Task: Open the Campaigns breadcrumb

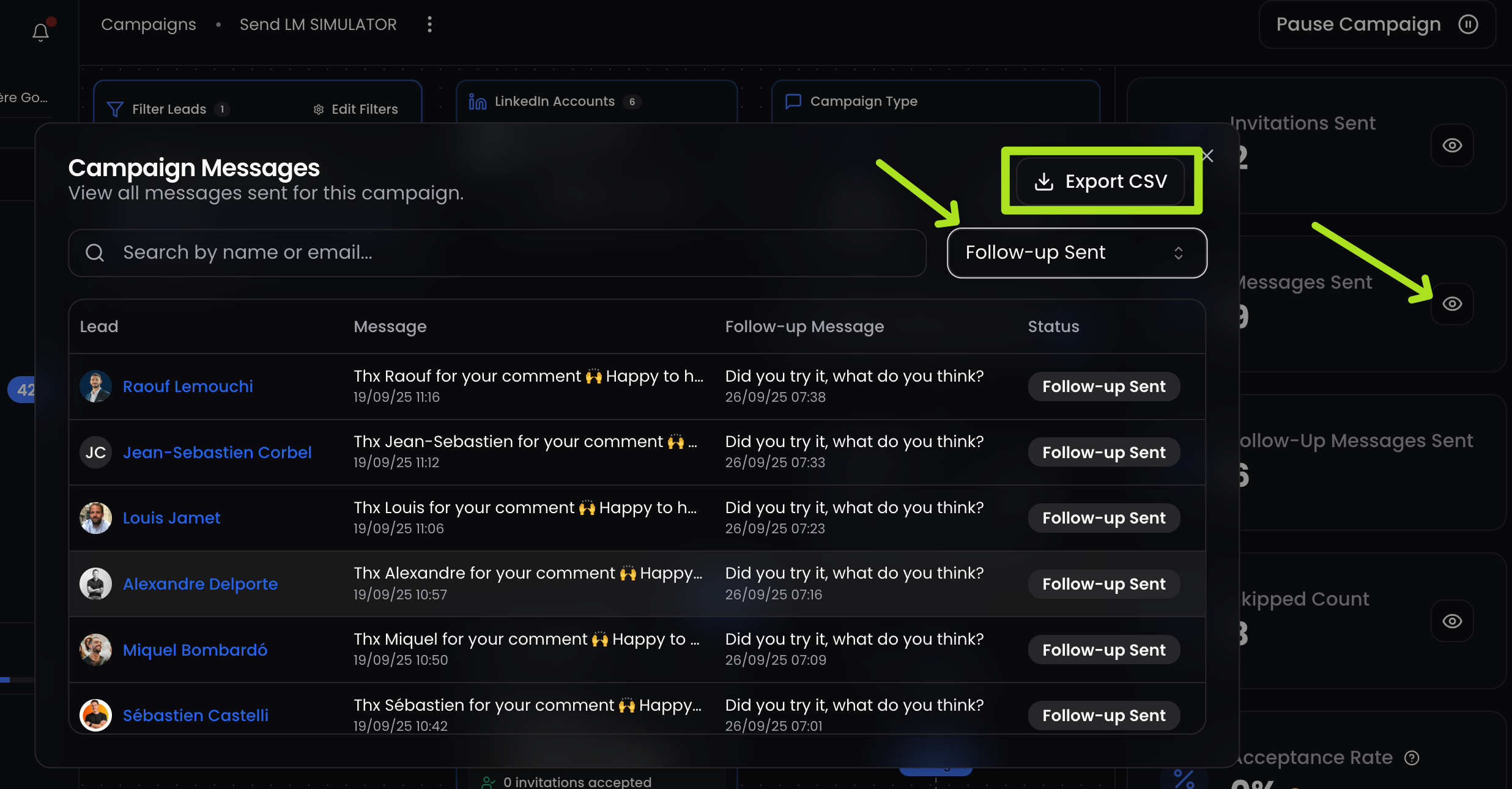Action: click(x=149, y=24)
